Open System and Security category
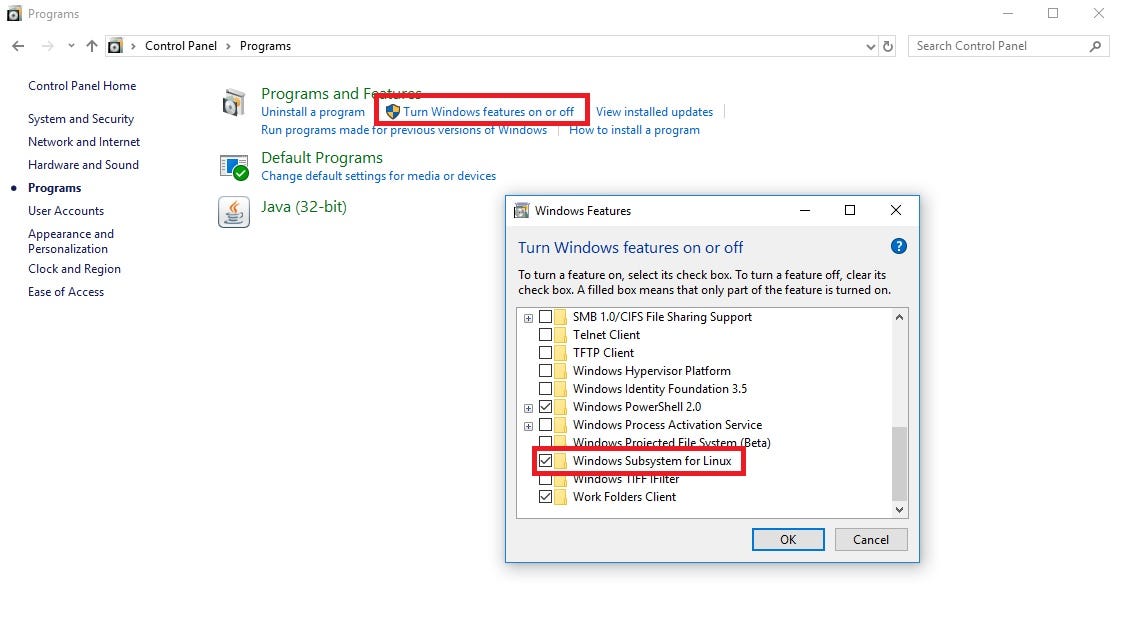 point(81,119)
